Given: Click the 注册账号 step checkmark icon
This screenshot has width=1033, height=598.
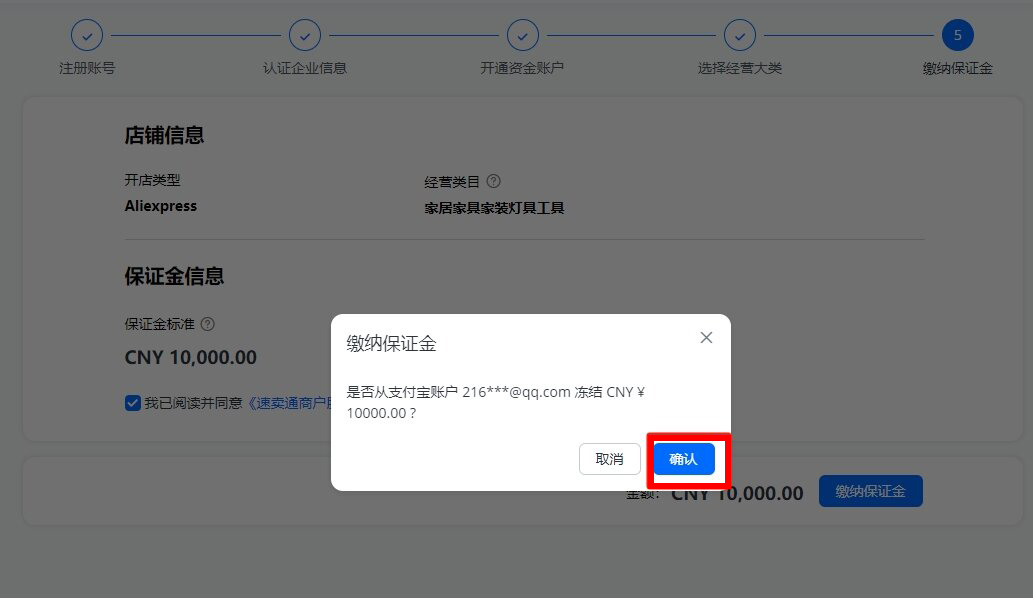Looking at the screenshot, I should 87,36.
